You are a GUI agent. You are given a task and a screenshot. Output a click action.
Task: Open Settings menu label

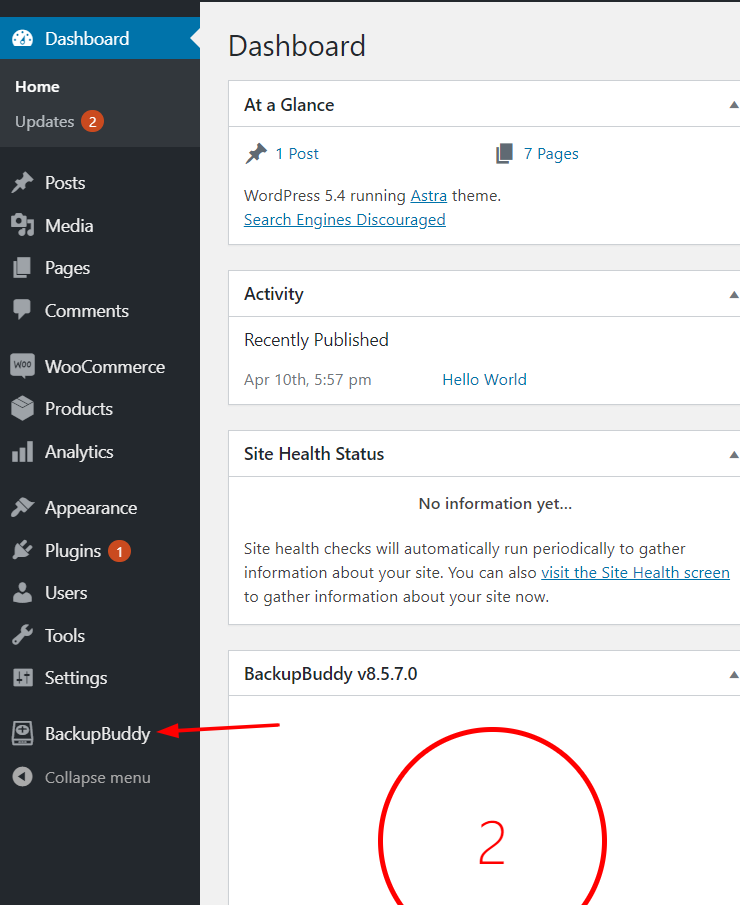coord(76,678)
